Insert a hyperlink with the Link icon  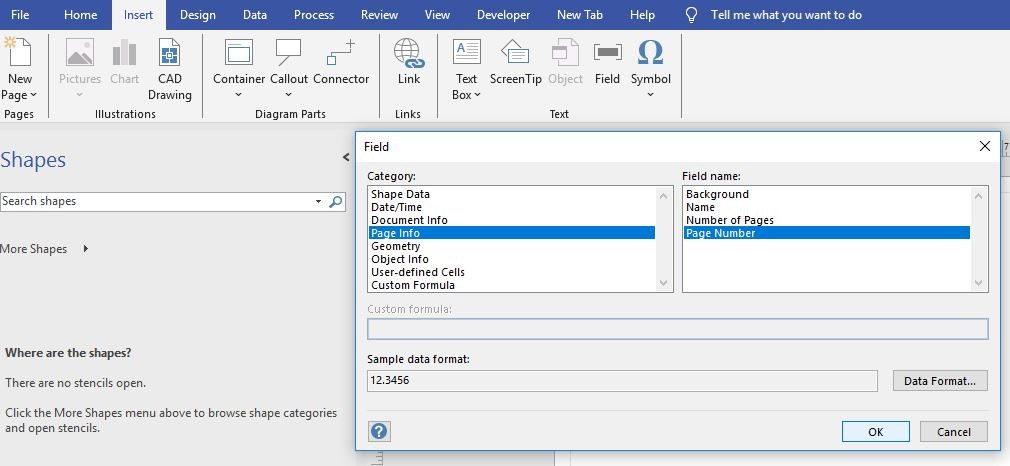[408, 52]
